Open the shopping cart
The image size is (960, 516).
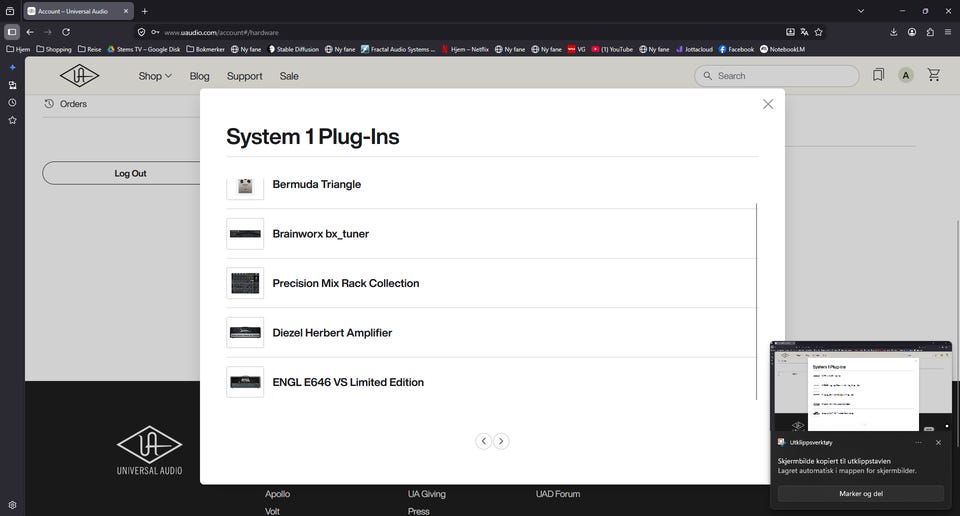pyautogui.click(x=934, y=75)
